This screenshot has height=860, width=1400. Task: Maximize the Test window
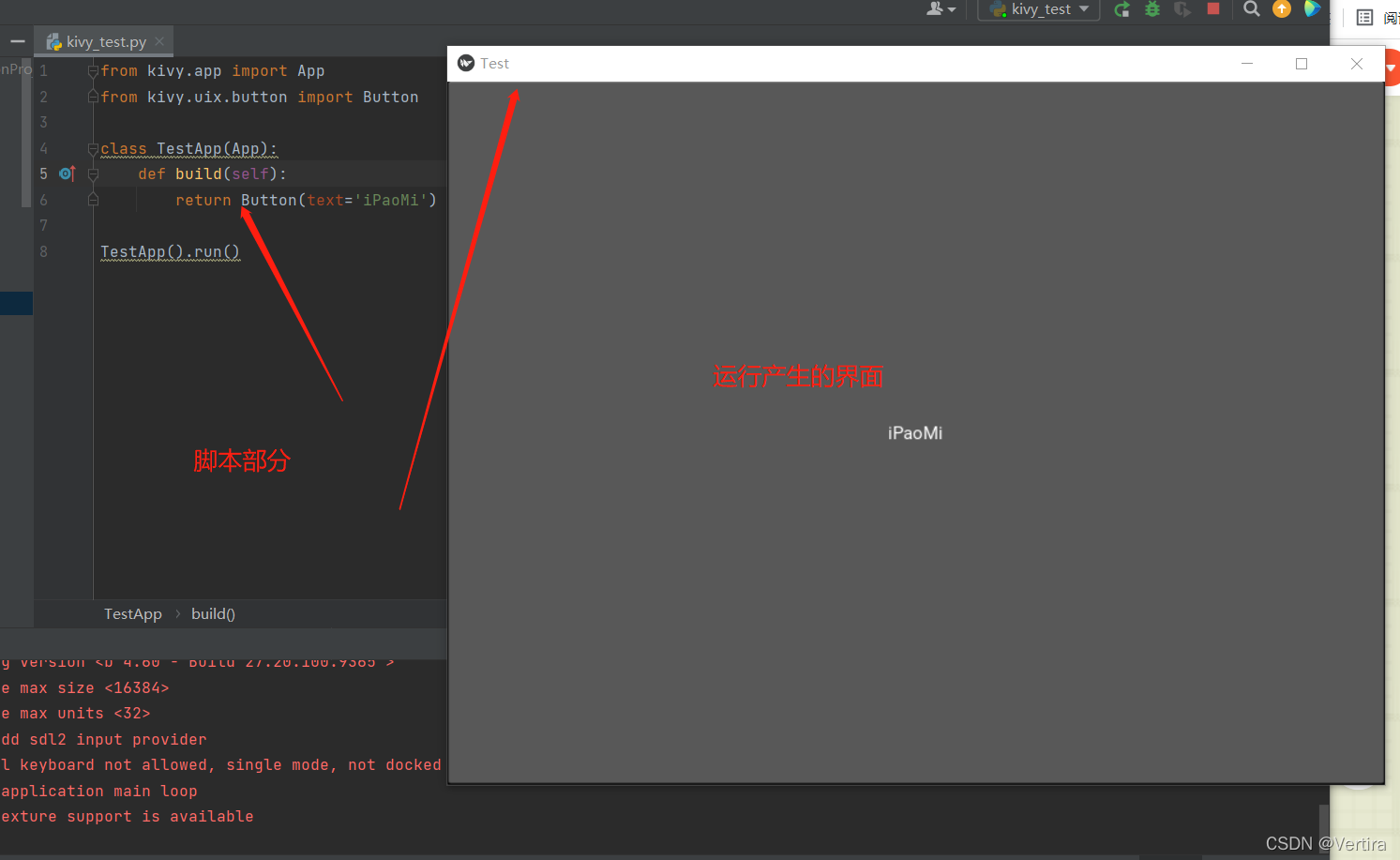click(1302, 63)
